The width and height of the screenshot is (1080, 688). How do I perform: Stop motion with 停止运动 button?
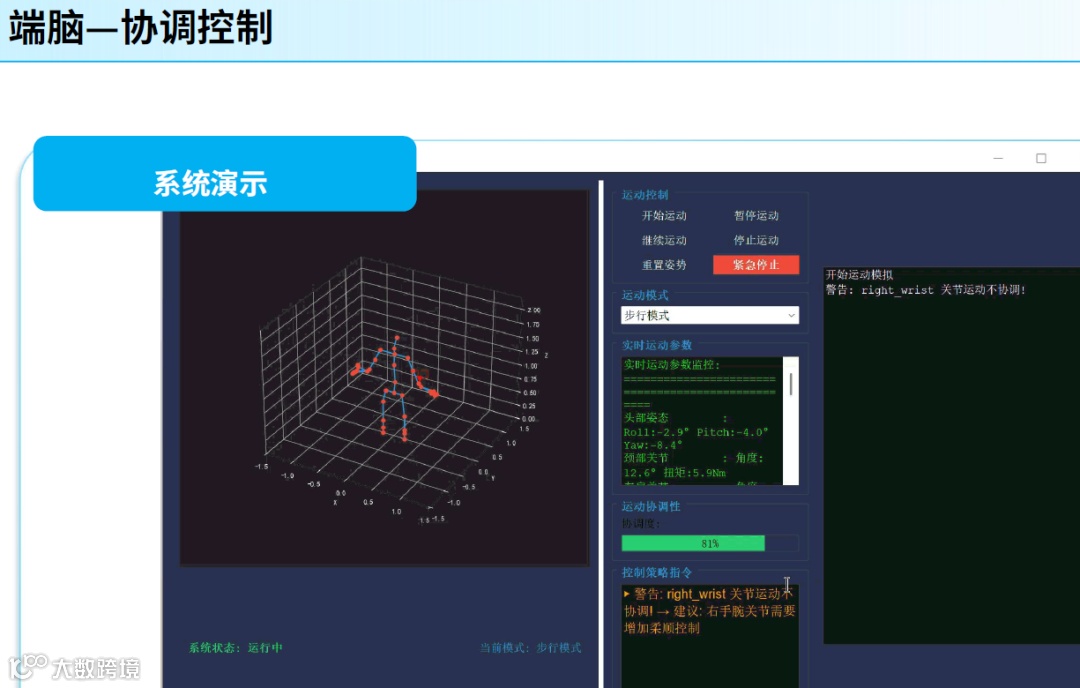click(756, 240)
